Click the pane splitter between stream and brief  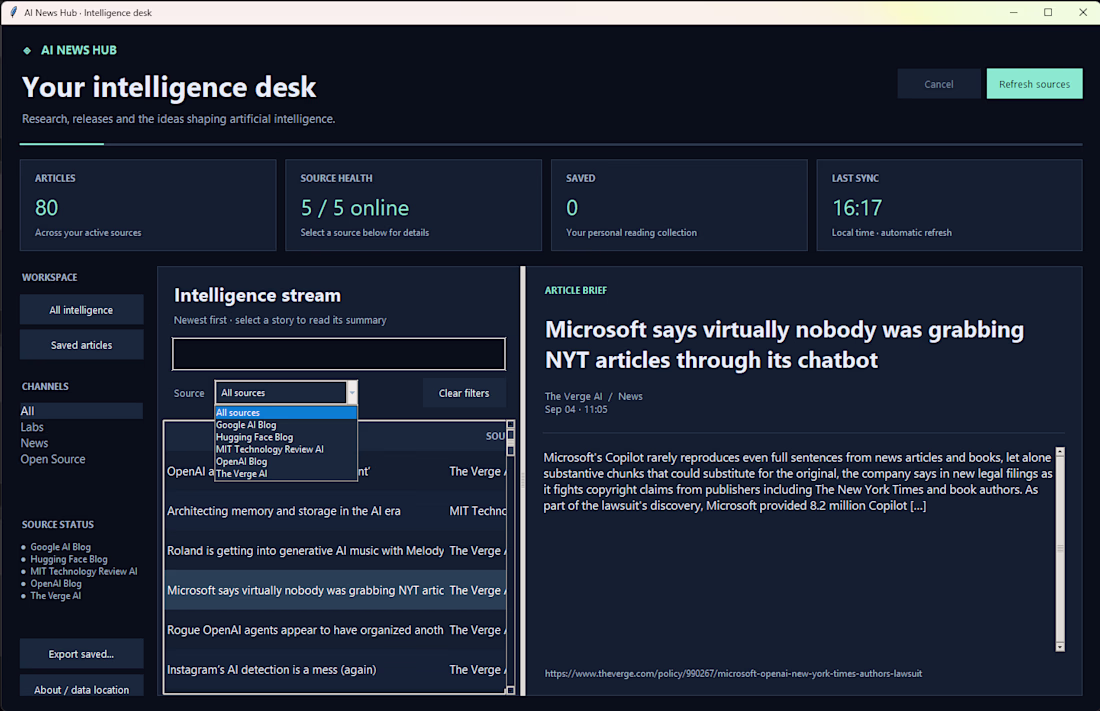(523, 481)
